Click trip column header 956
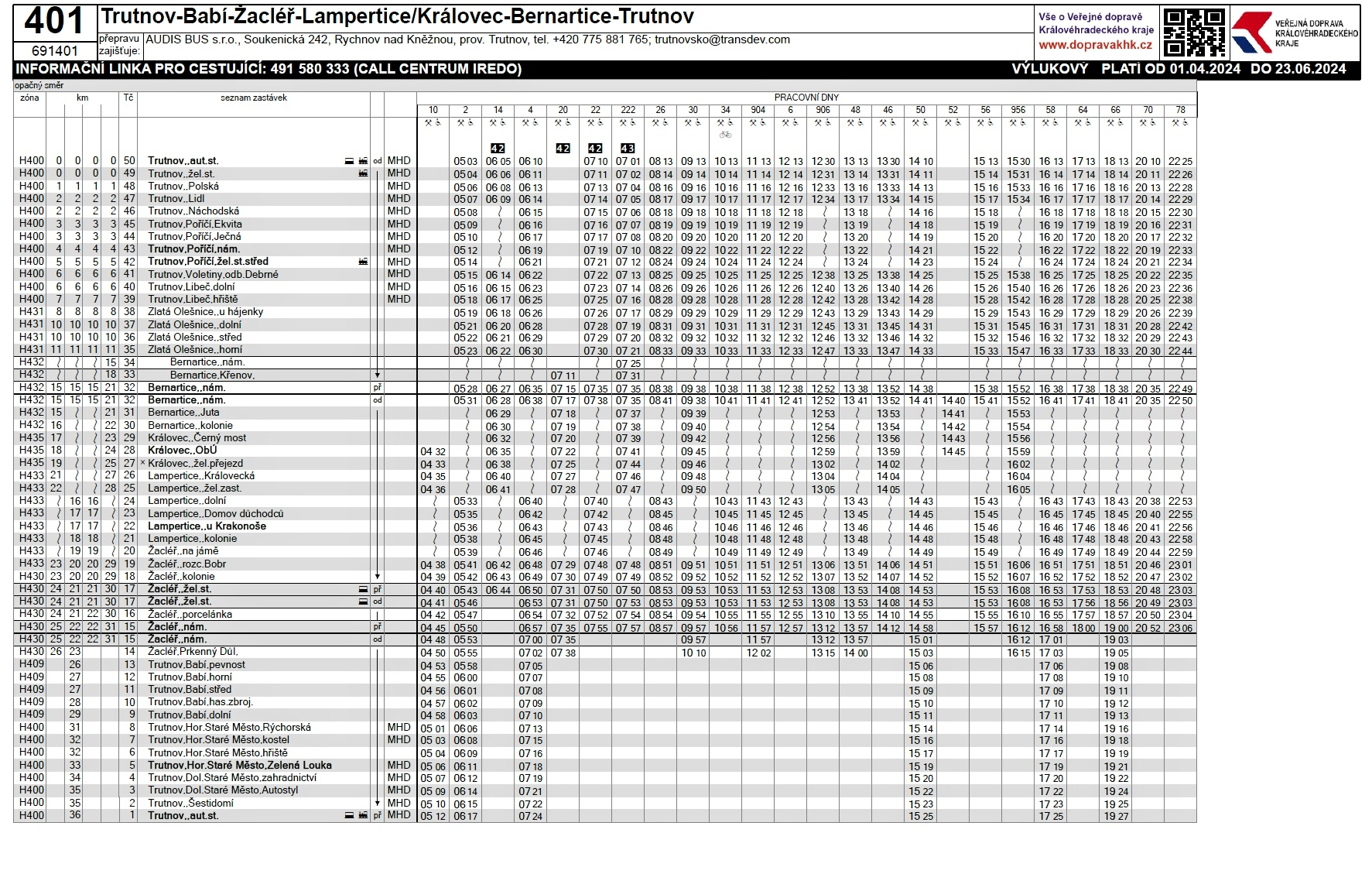 (x=1018, y=110)
